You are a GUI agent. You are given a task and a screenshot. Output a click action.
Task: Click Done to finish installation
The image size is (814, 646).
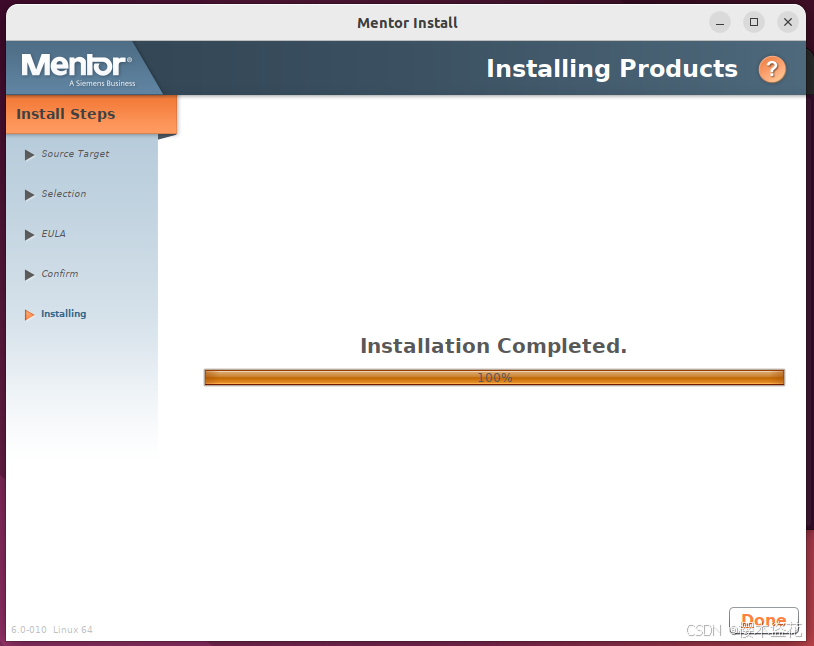coord(764,621)
